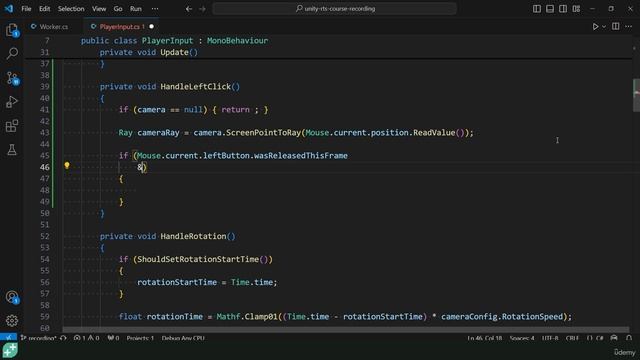This screenshot has width=640, height=360.
Task: Click Ln 46, Col 18 indicator
Action: tap(484, 338)
